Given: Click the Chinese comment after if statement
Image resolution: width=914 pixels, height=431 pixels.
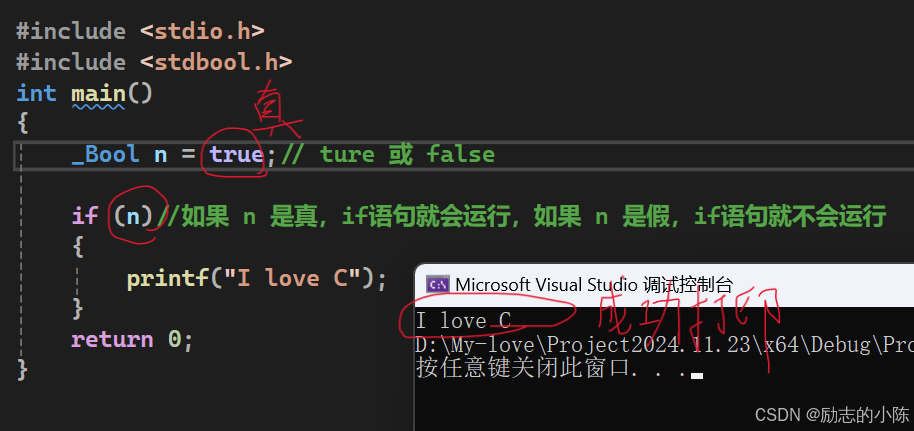Looking at the screenshot, I should [522, 216].
